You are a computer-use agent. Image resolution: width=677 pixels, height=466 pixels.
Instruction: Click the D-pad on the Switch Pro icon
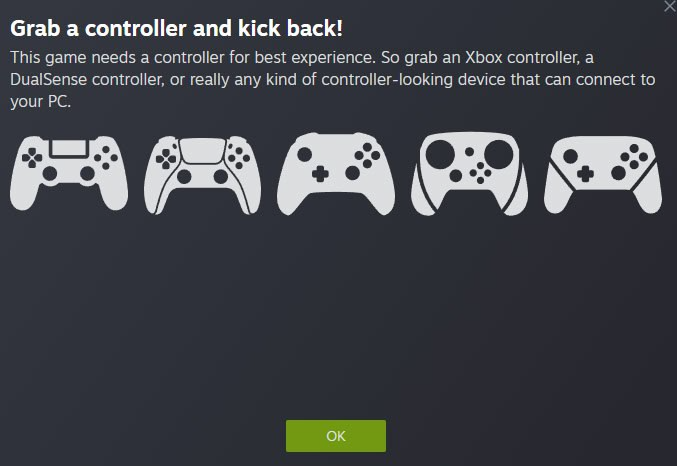[x=585, y=174]
